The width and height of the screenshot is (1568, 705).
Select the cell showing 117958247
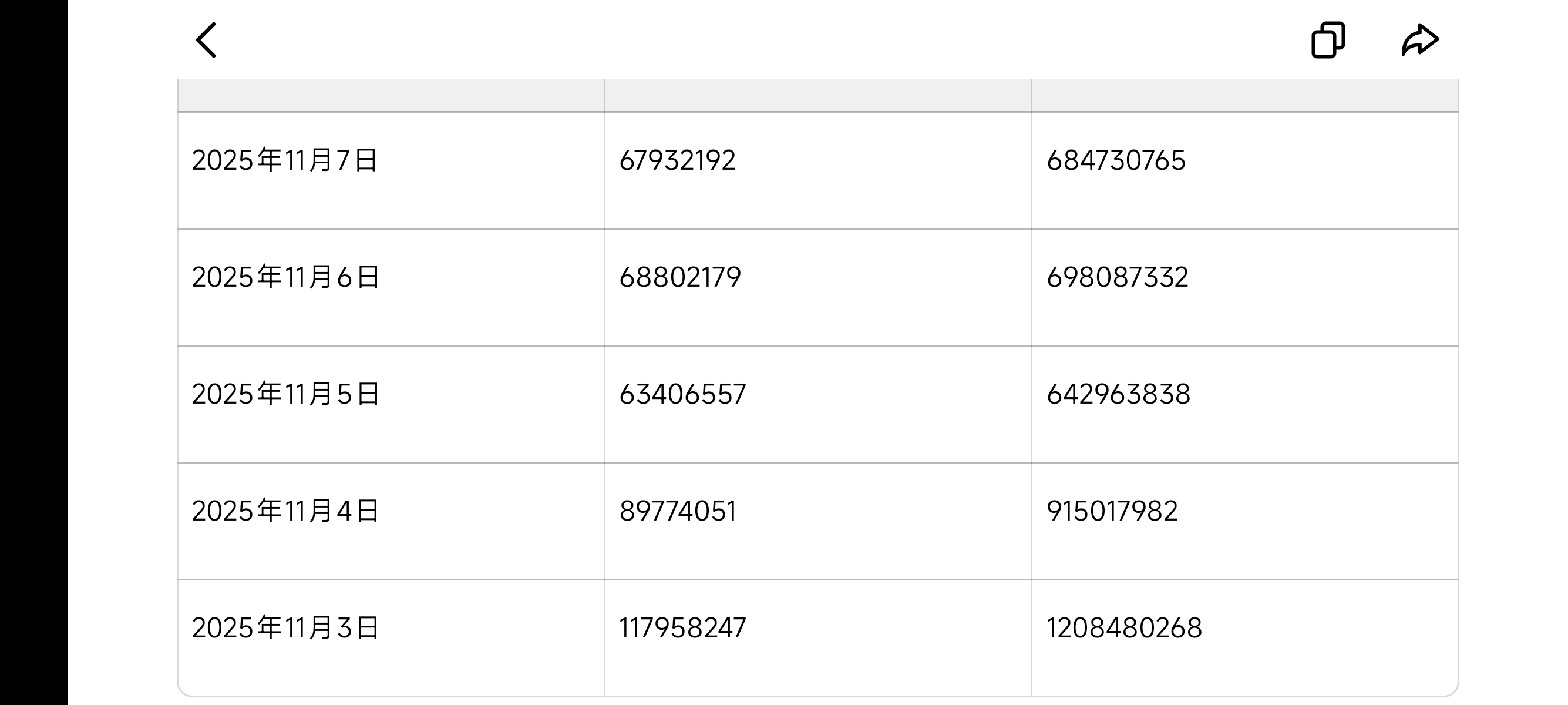[x=682, y=628]
